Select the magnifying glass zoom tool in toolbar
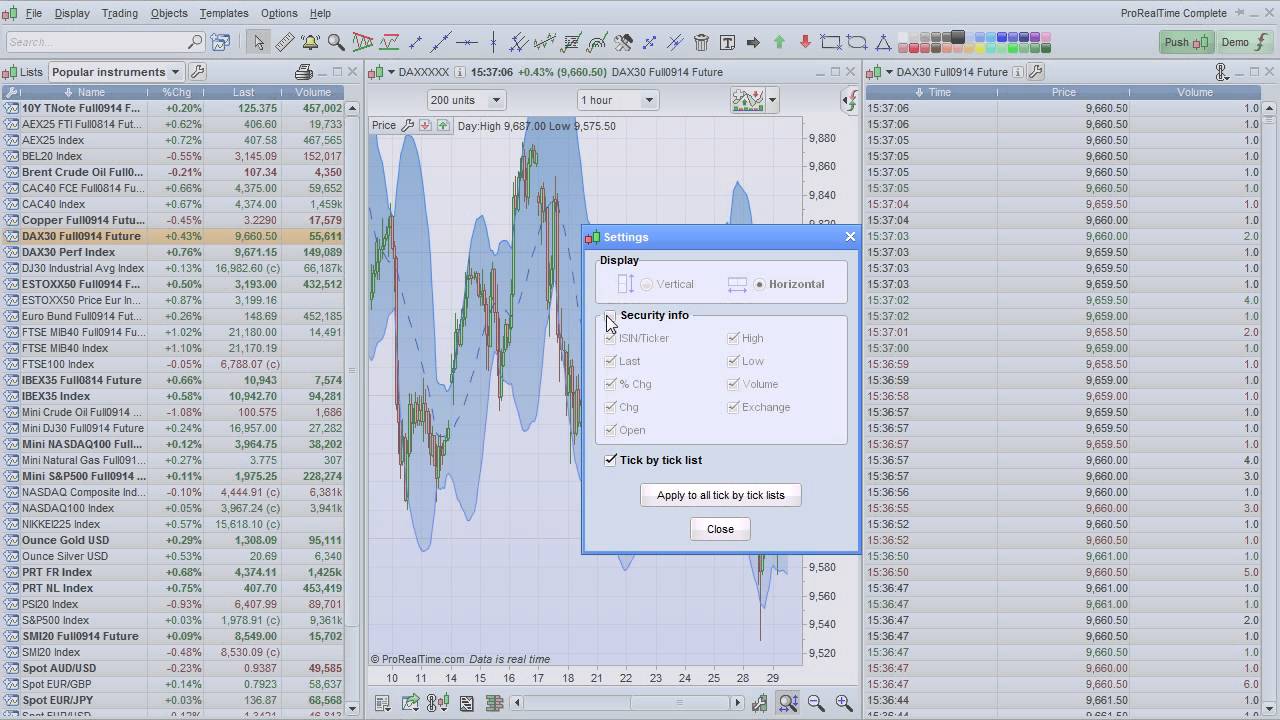The width and height of the screenshot is (1280, 720). pyautogui.click(x=336, y=42)
